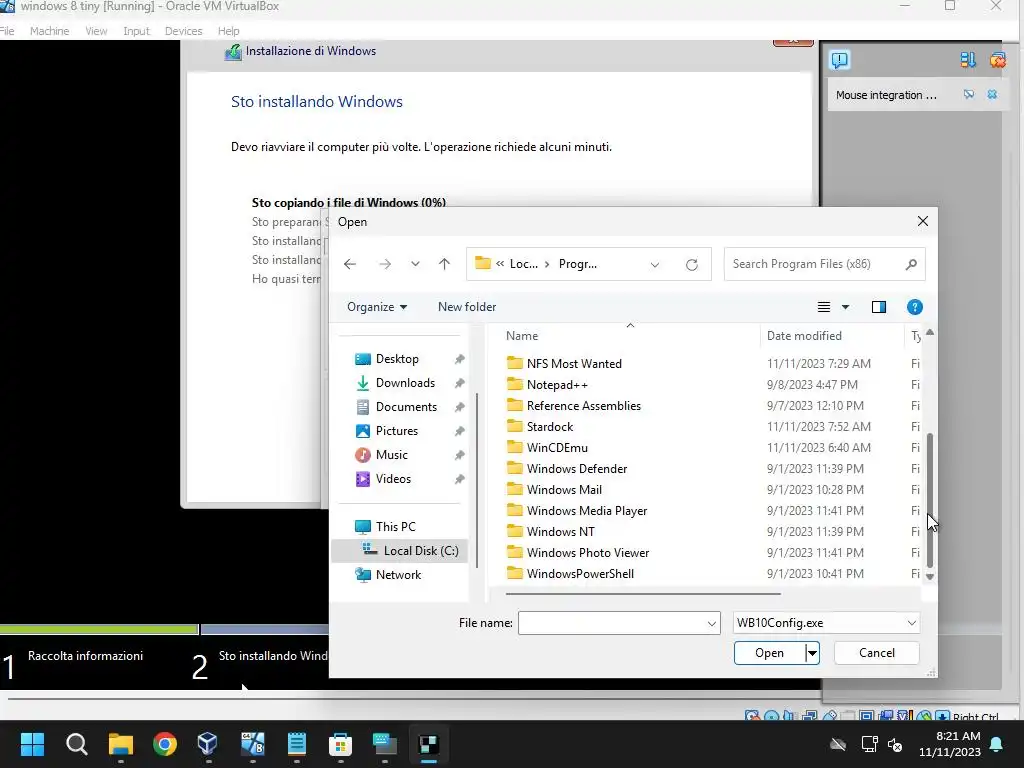Select the Windows Mail folder
Image resolution: width=1024 pixels, height=768 pixels.
pyautogui.click(x=564, y=490)
